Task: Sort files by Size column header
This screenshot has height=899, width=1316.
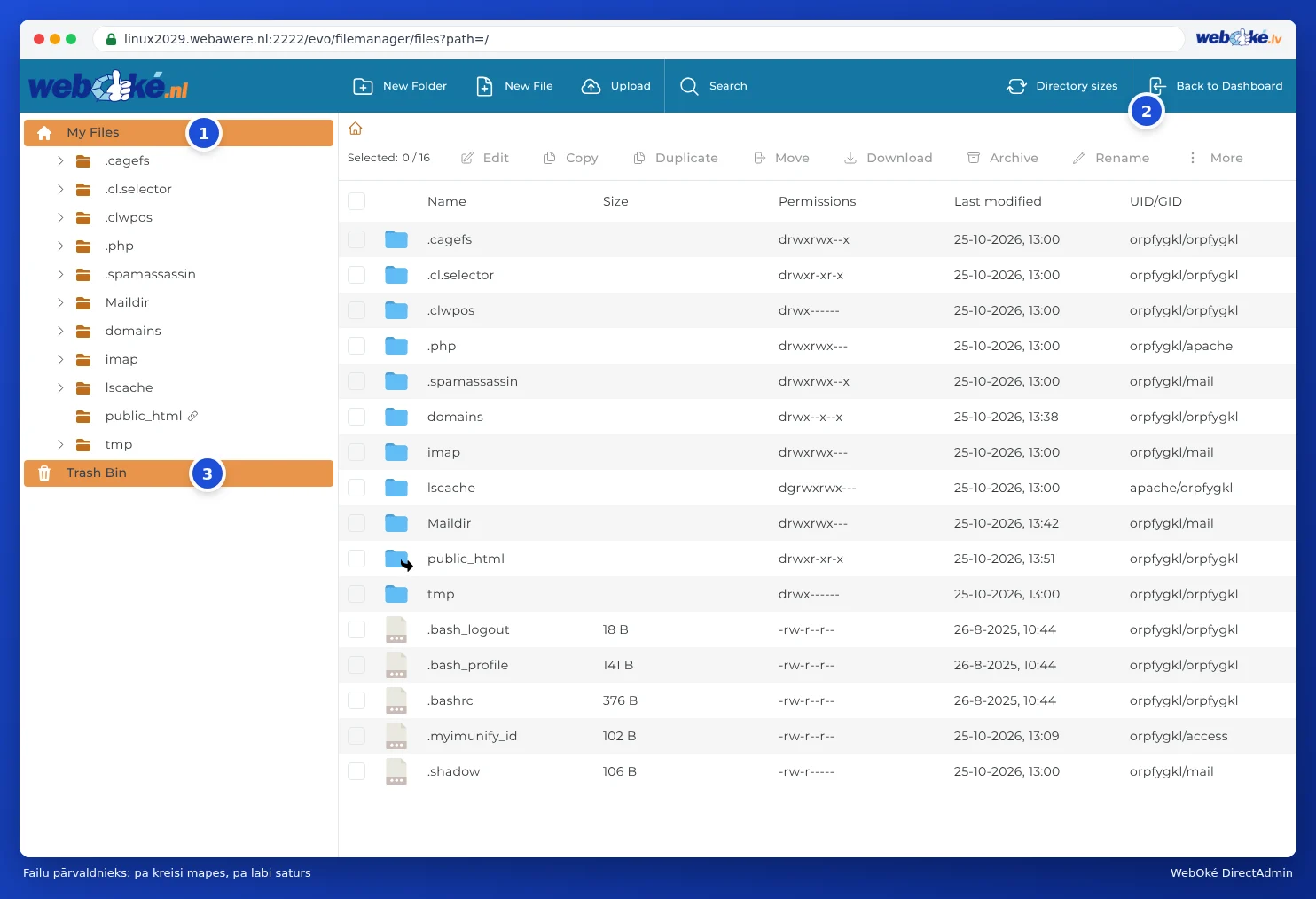Action: 615,201
